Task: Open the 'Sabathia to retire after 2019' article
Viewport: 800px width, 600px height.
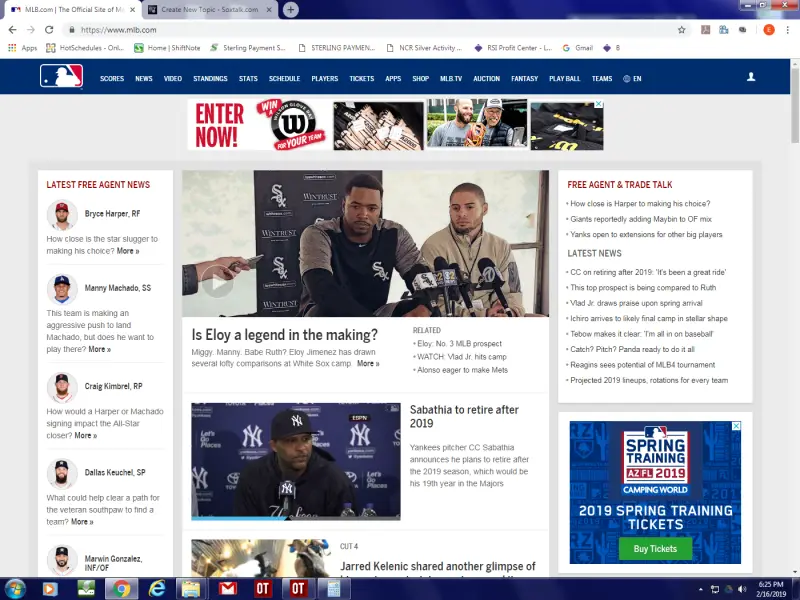Action: (x=464, y=416)
